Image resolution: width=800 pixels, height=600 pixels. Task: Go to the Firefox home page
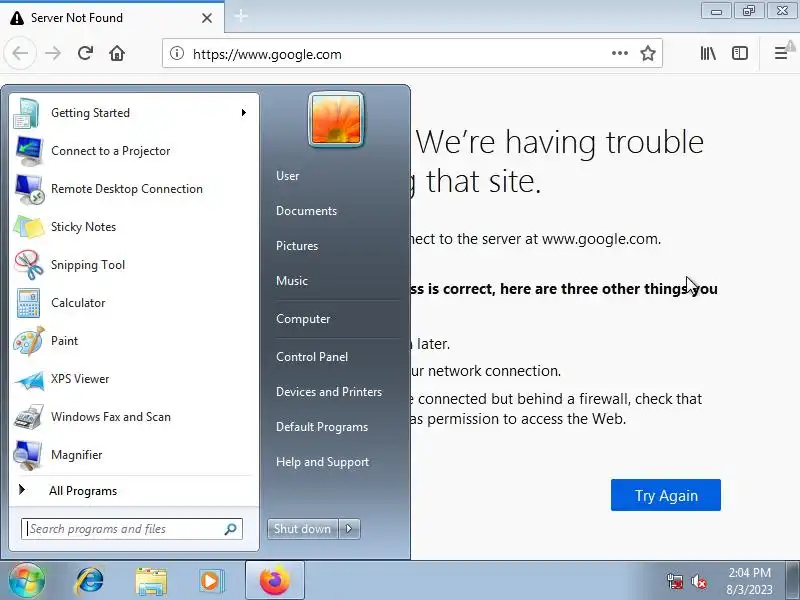coord(117,53)
